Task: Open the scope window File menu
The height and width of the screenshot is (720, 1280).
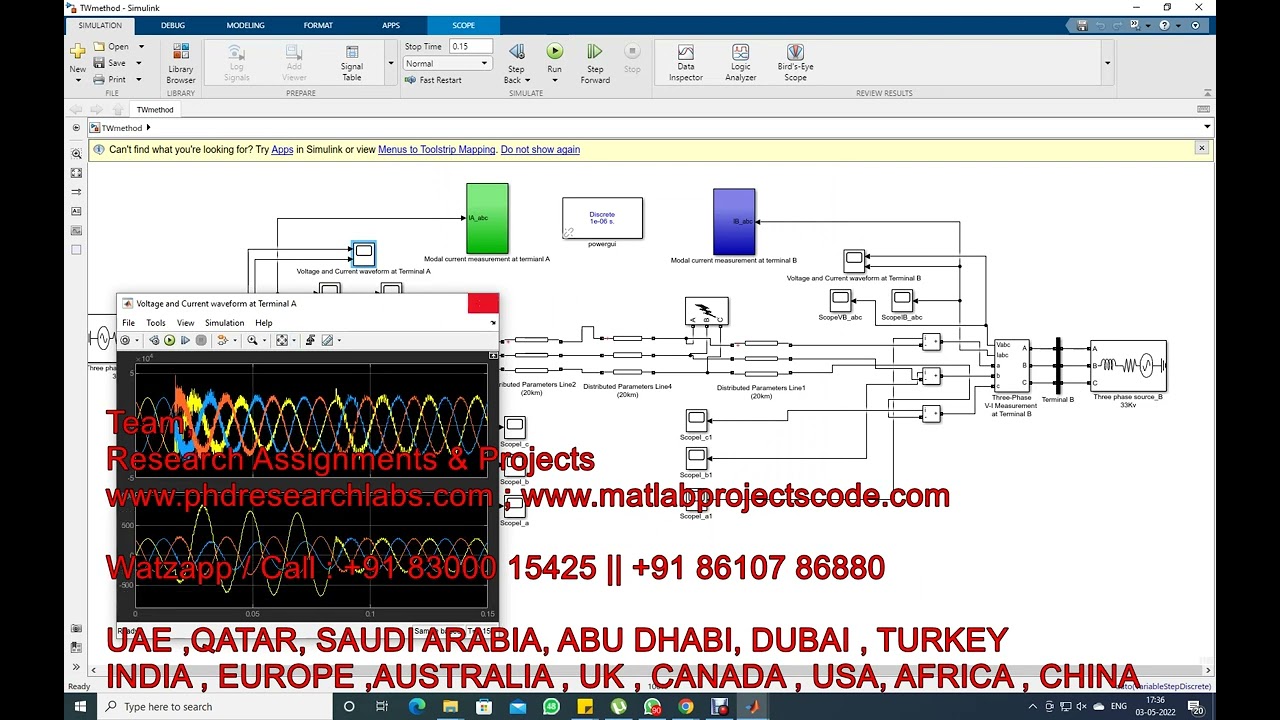Action: coord(128,323)
